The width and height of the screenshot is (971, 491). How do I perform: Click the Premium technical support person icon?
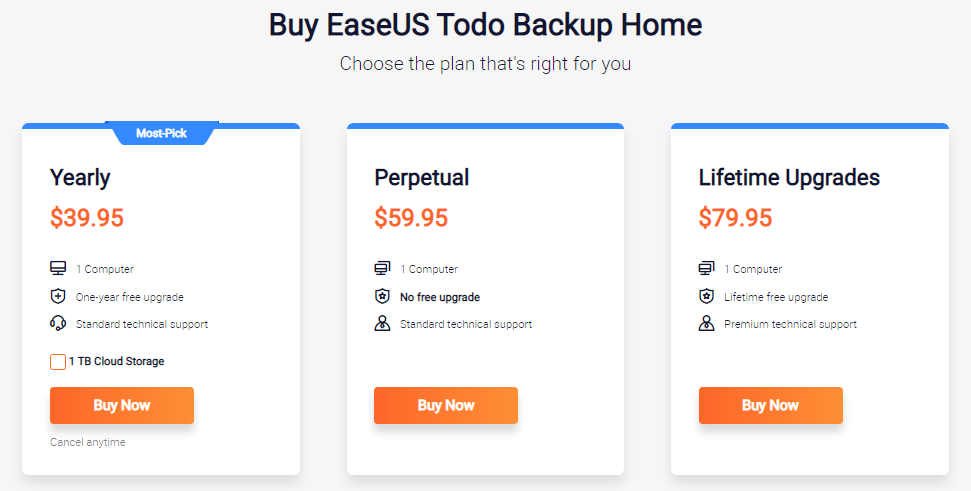[707, 323]
